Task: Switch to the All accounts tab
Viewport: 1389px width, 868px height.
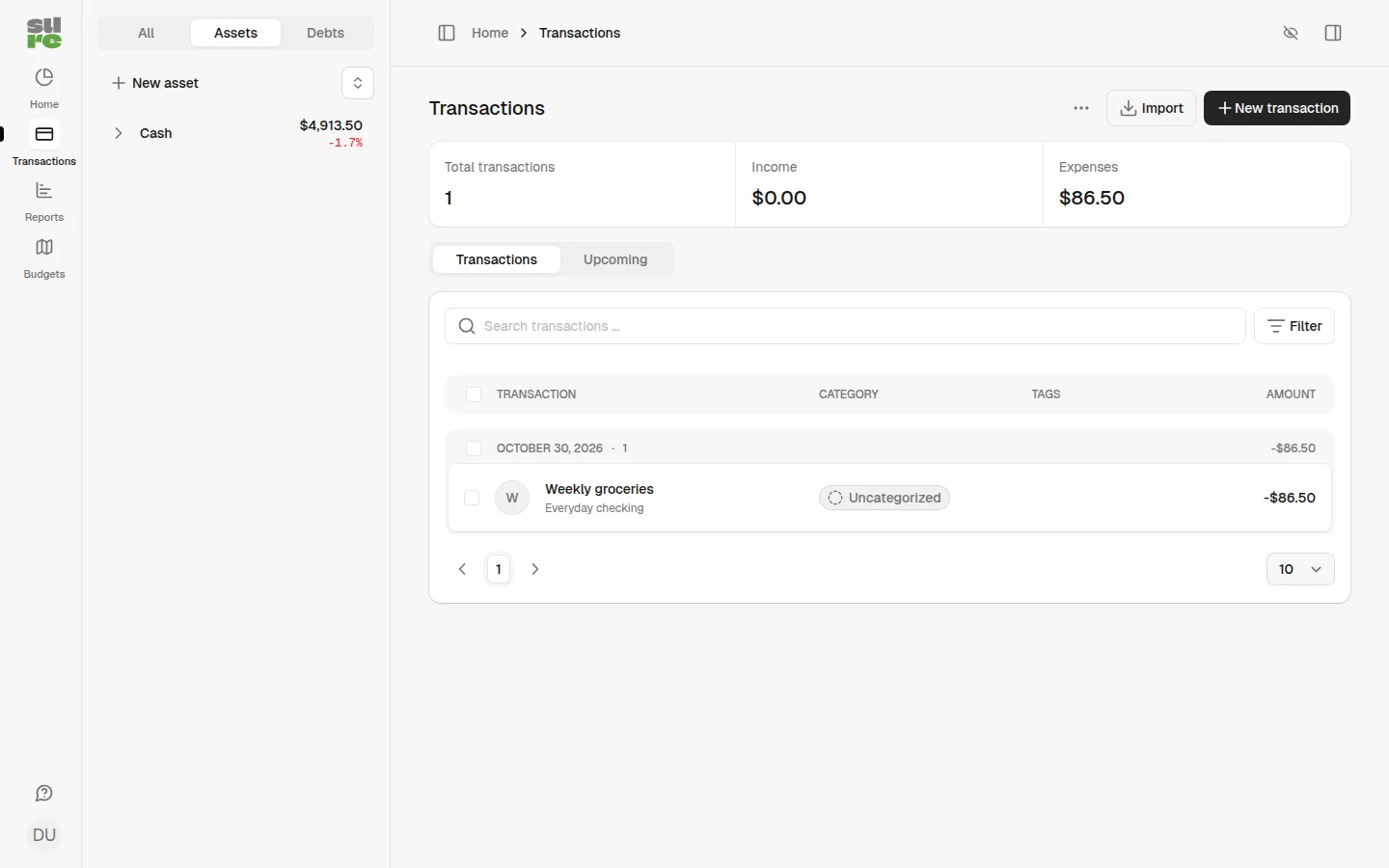Action: coord(146,33)
